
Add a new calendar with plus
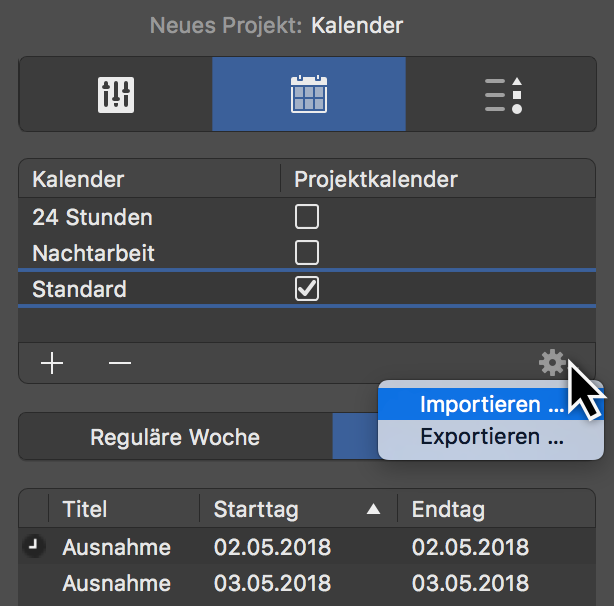click(52, 363)
